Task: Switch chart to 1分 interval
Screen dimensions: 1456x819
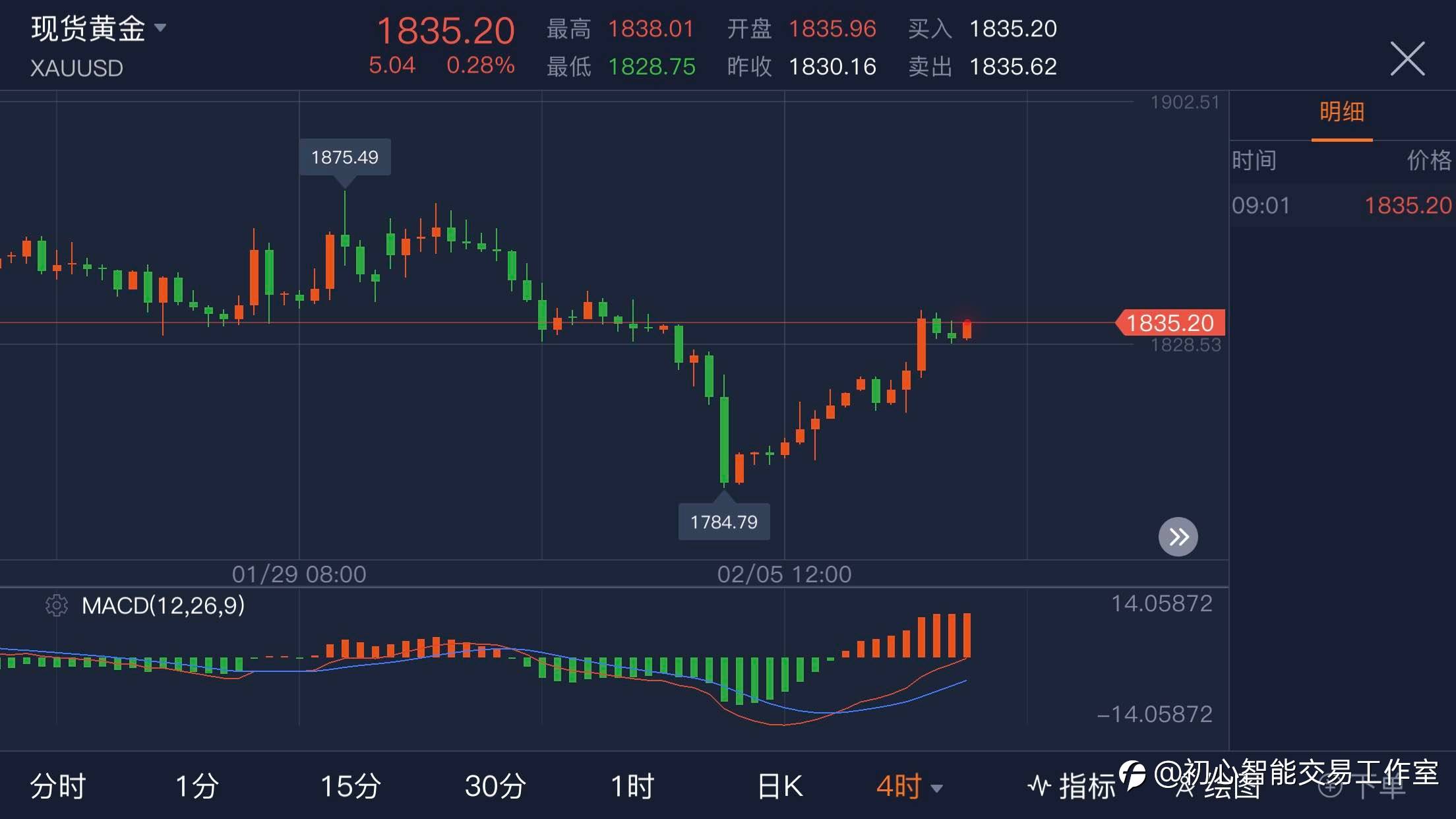Action: click(x=197, y=786)
